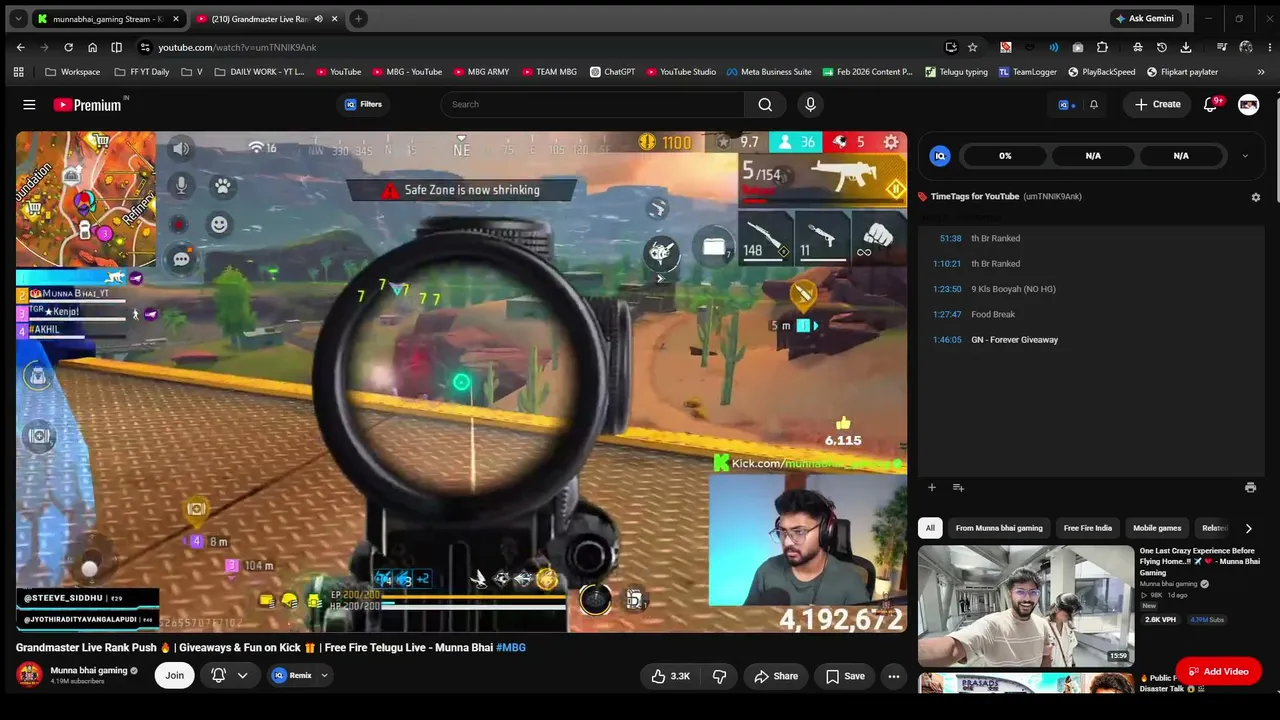Open YouTube notifications bell with 9+ badge
Viewport: 1280px width, 720px height.
click(1210, 104)
